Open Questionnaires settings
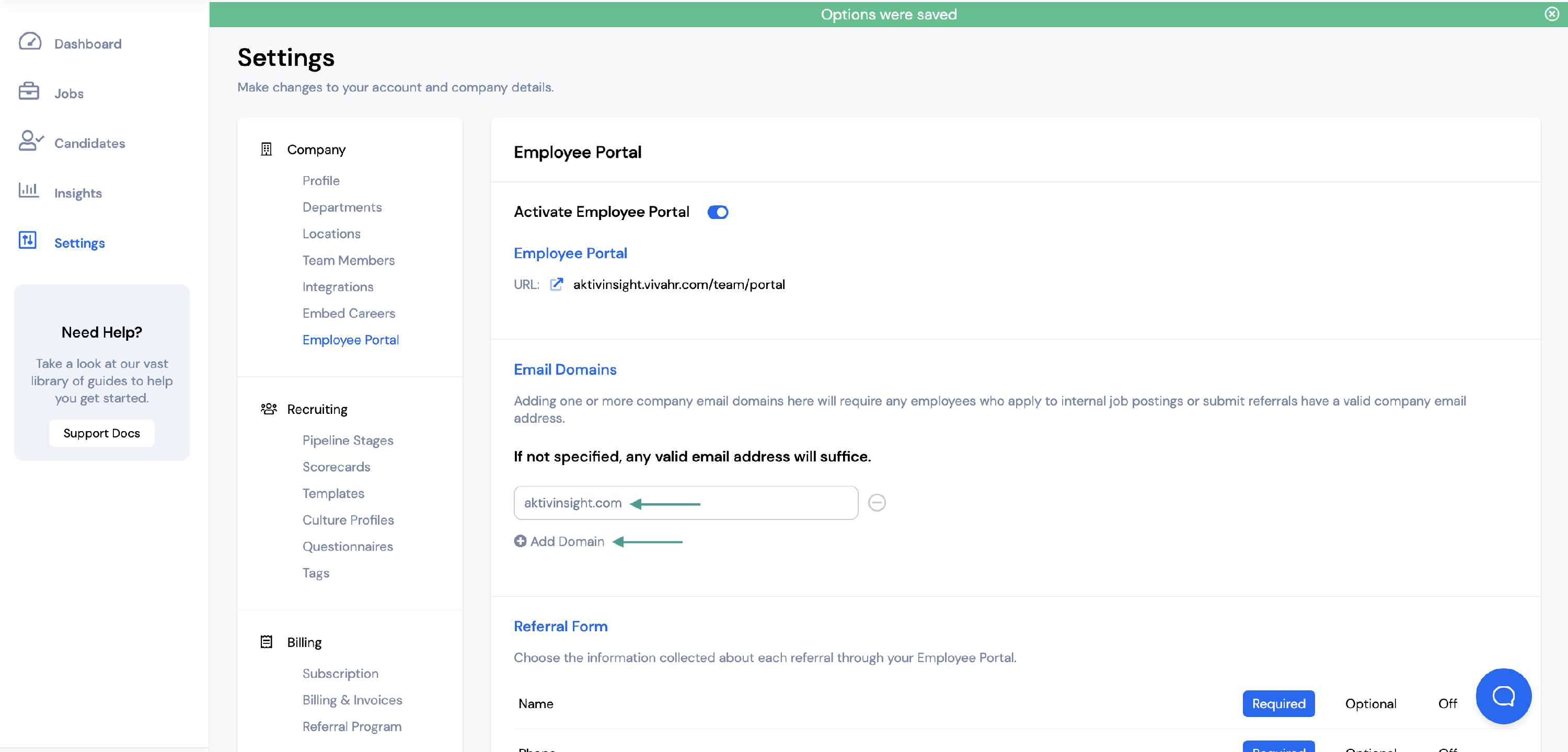1568x752 pixels. click(x=348, y=546)
